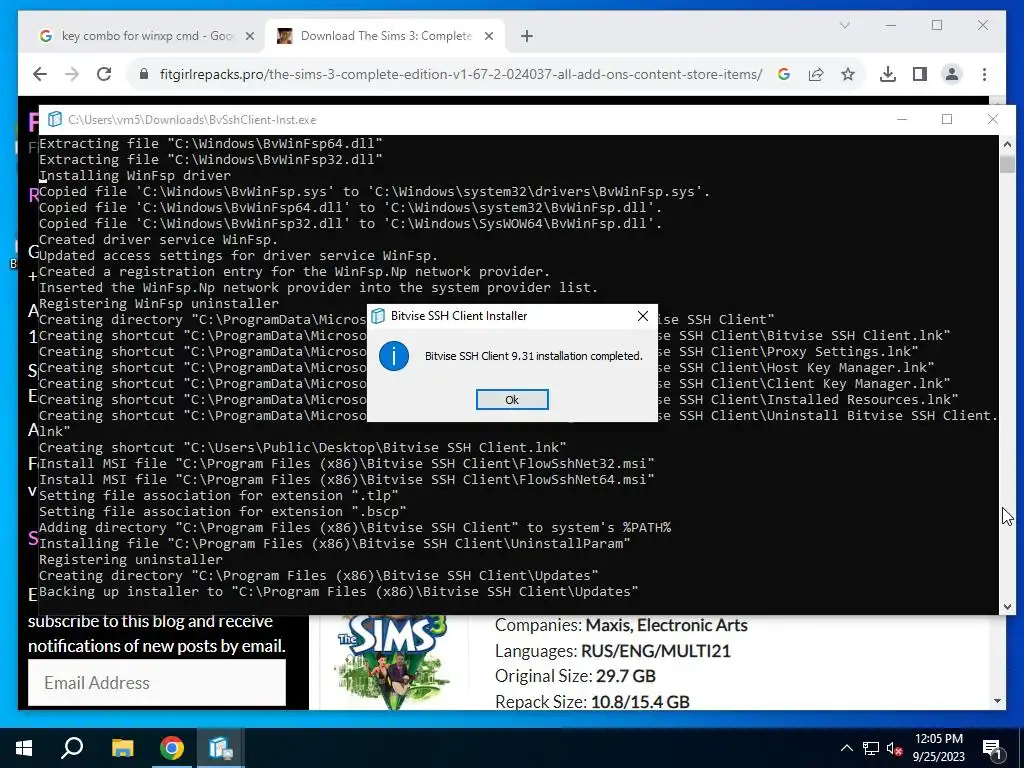Click the Chrome address bar URL

[460, 74]
